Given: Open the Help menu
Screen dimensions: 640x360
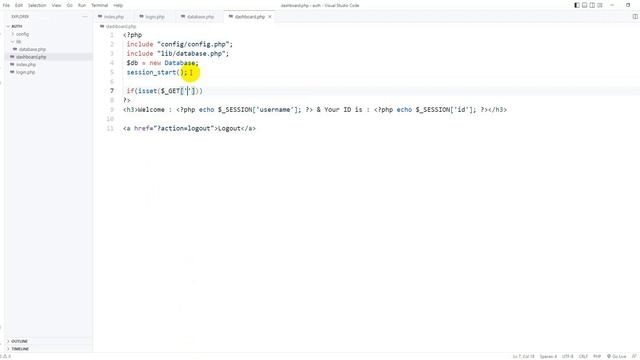Looking at the screenshot, I should [118, 5].
